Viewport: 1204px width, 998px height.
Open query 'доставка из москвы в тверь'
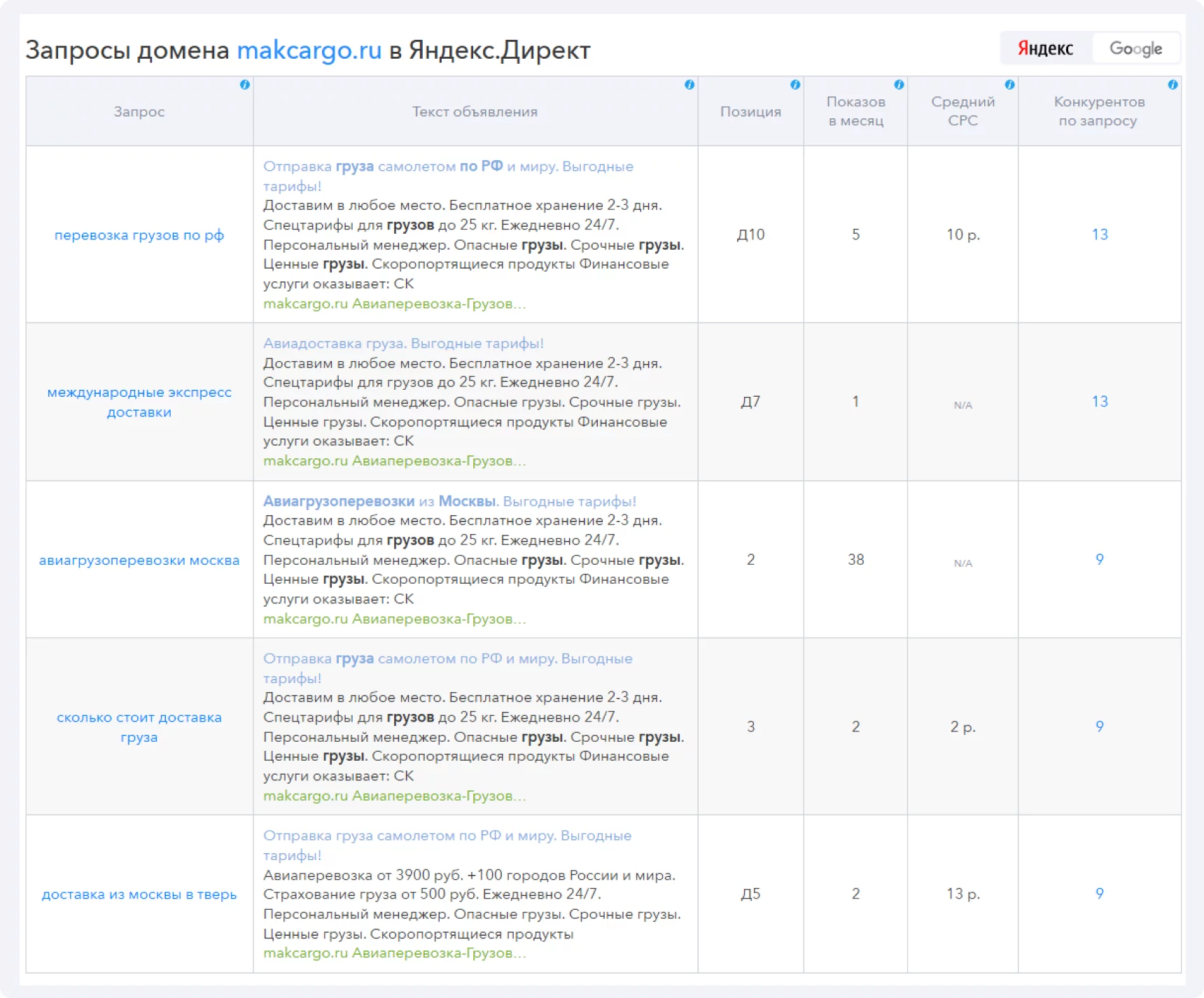pyautogui.click(x=139, y=894)
